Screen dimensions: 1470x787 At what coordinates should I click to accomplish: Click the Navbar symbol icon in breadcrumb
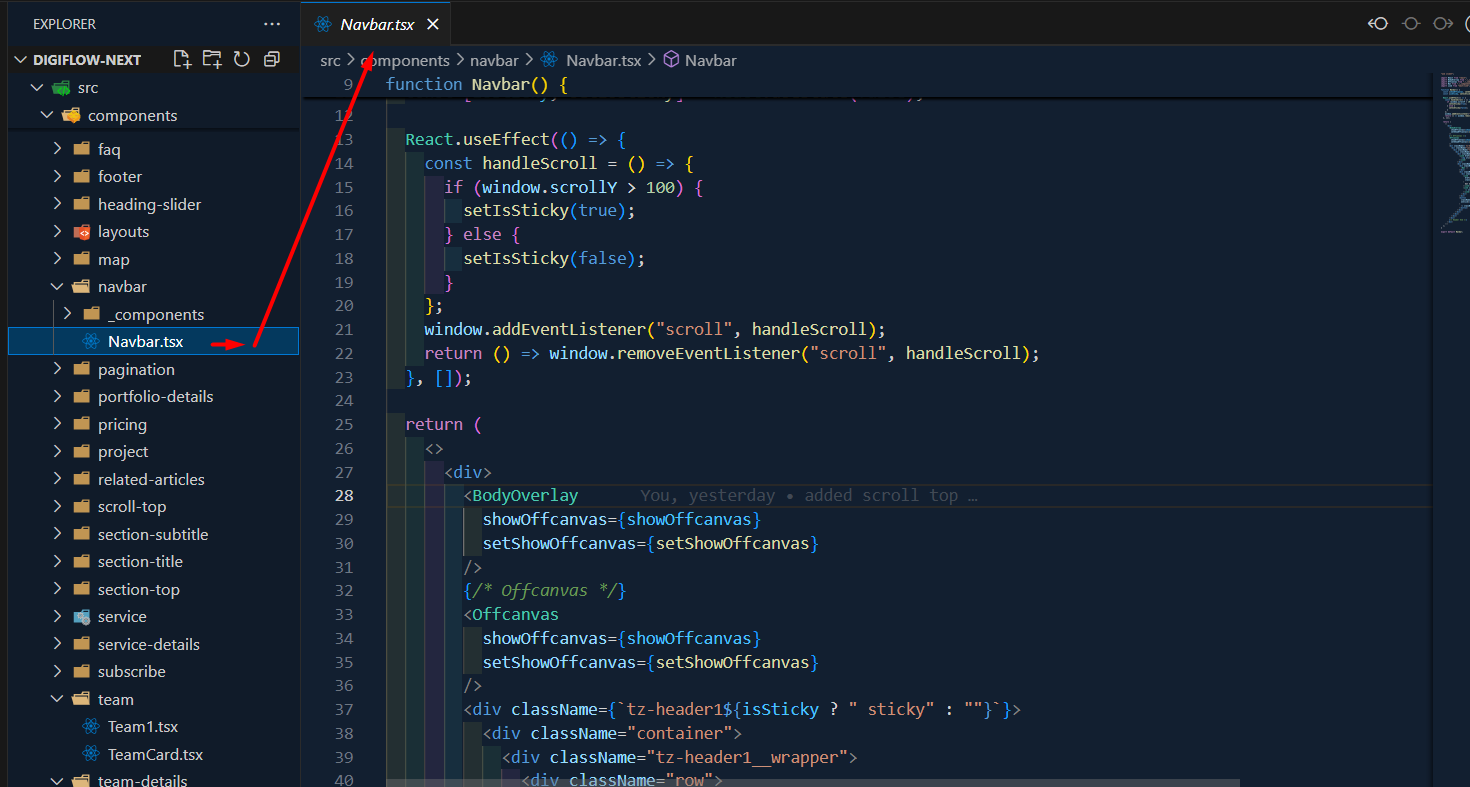point(671,60)
